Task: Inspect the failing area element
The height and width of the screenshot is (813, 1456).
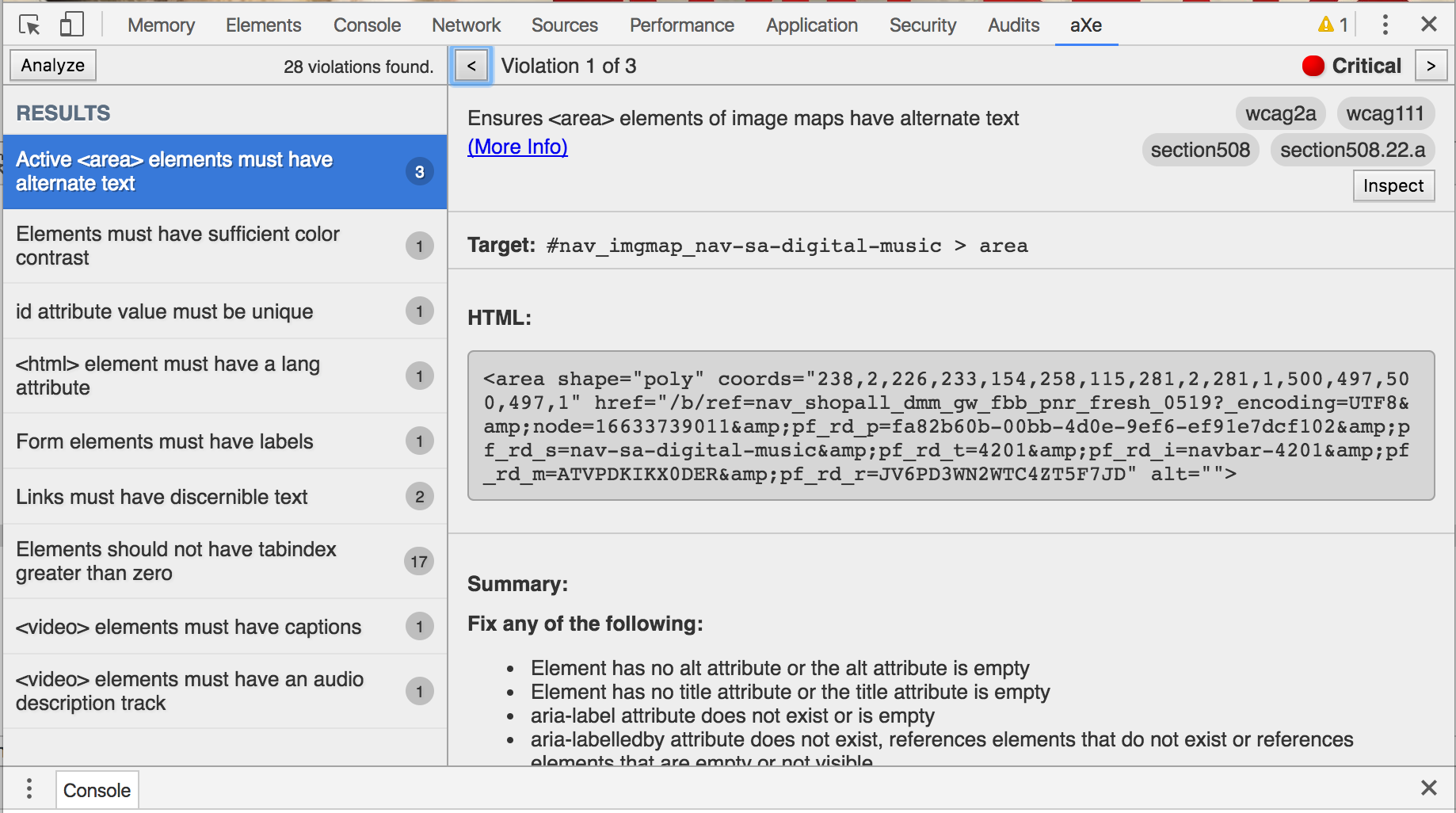Action: tap(1393, 185)
